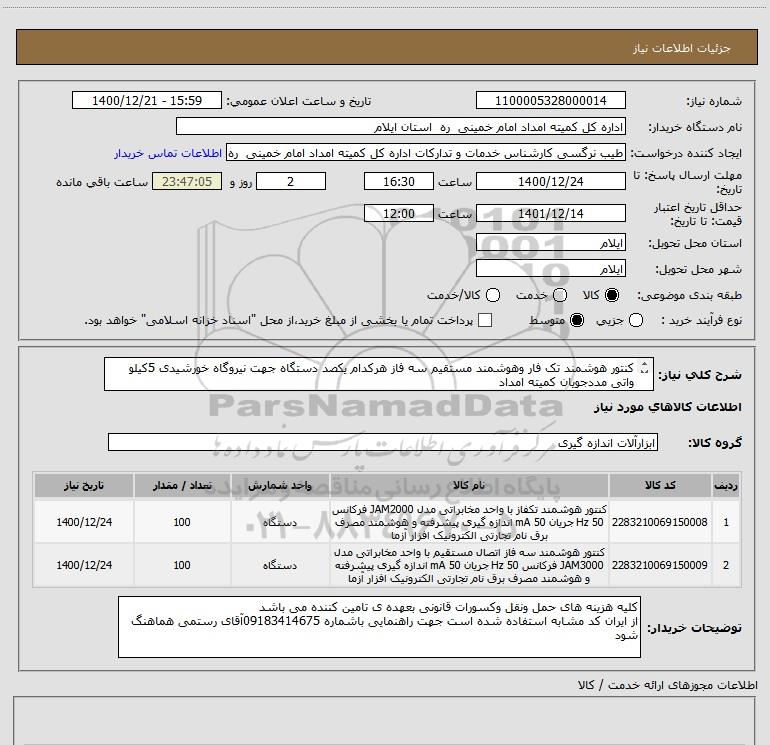Image resolution: width=770 pixels, height=745 pixels.
Task: Select the کالا radio button
Action: [612, 295]
